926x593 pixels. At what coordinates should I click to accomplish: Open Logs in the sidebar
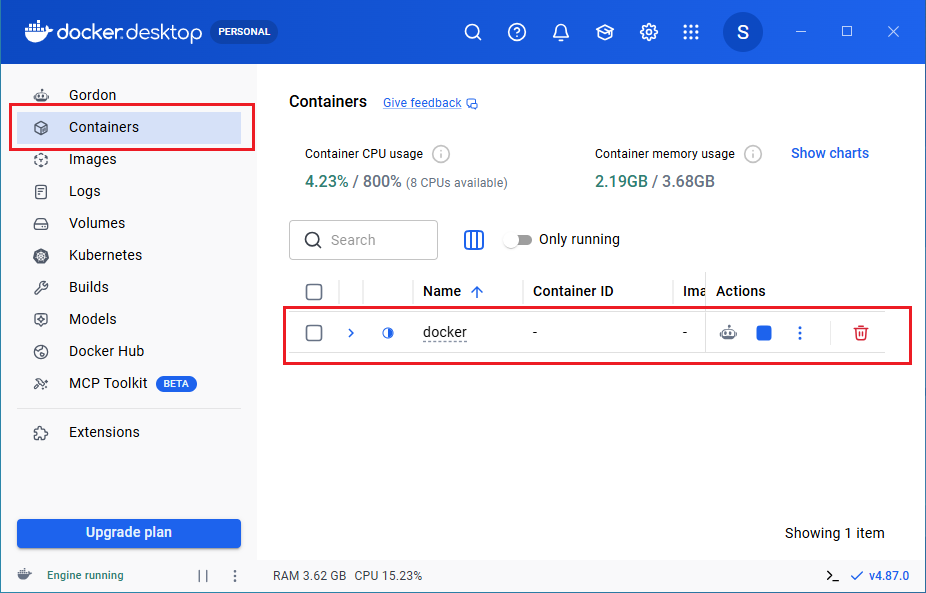129,191
